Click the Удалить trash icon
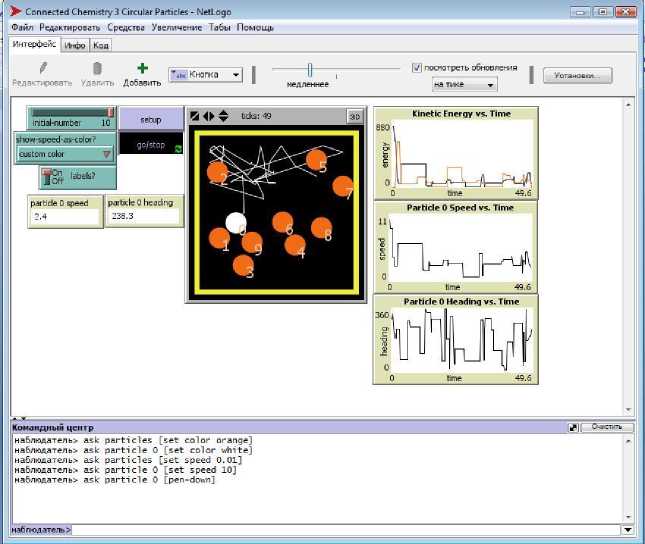Screen dimensions: 645x544 click(97, 68)
